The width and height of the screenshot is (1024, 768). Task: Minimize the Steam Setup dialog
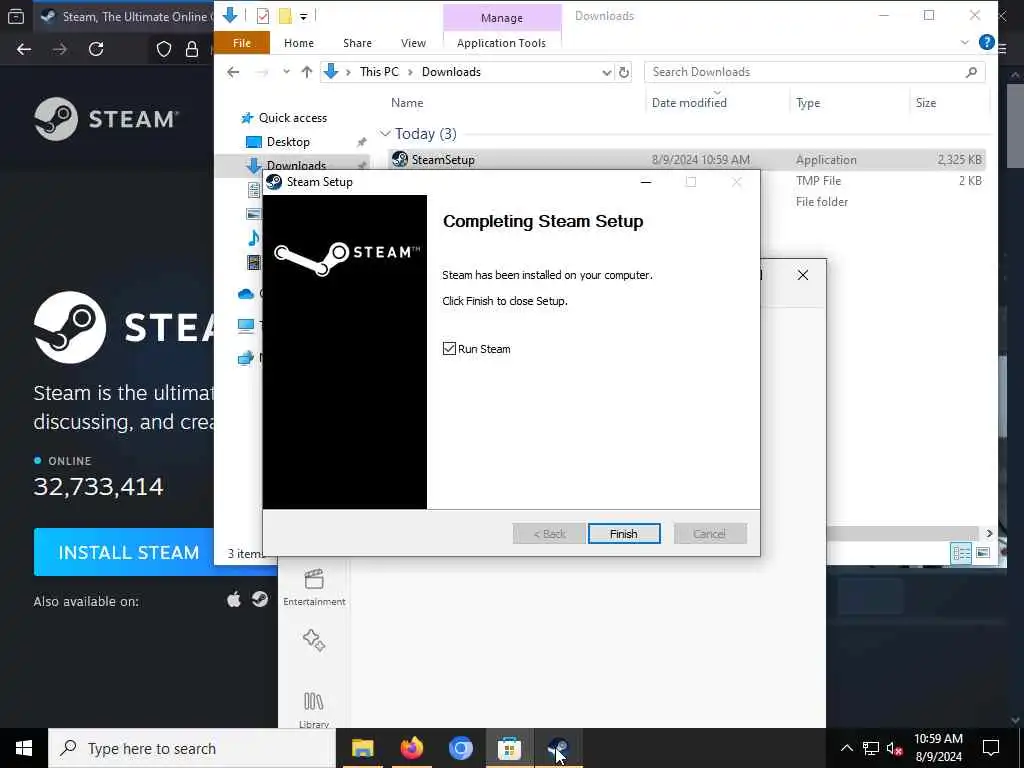pos(646,182)
